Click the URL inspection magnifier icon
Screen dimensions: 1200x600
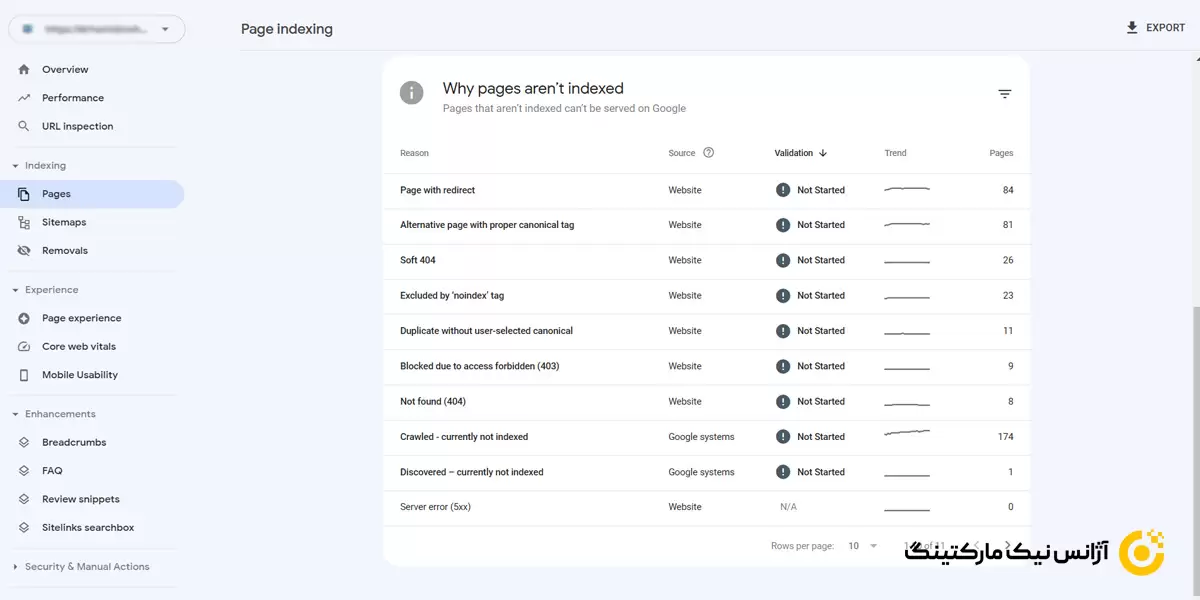[24, 127]
